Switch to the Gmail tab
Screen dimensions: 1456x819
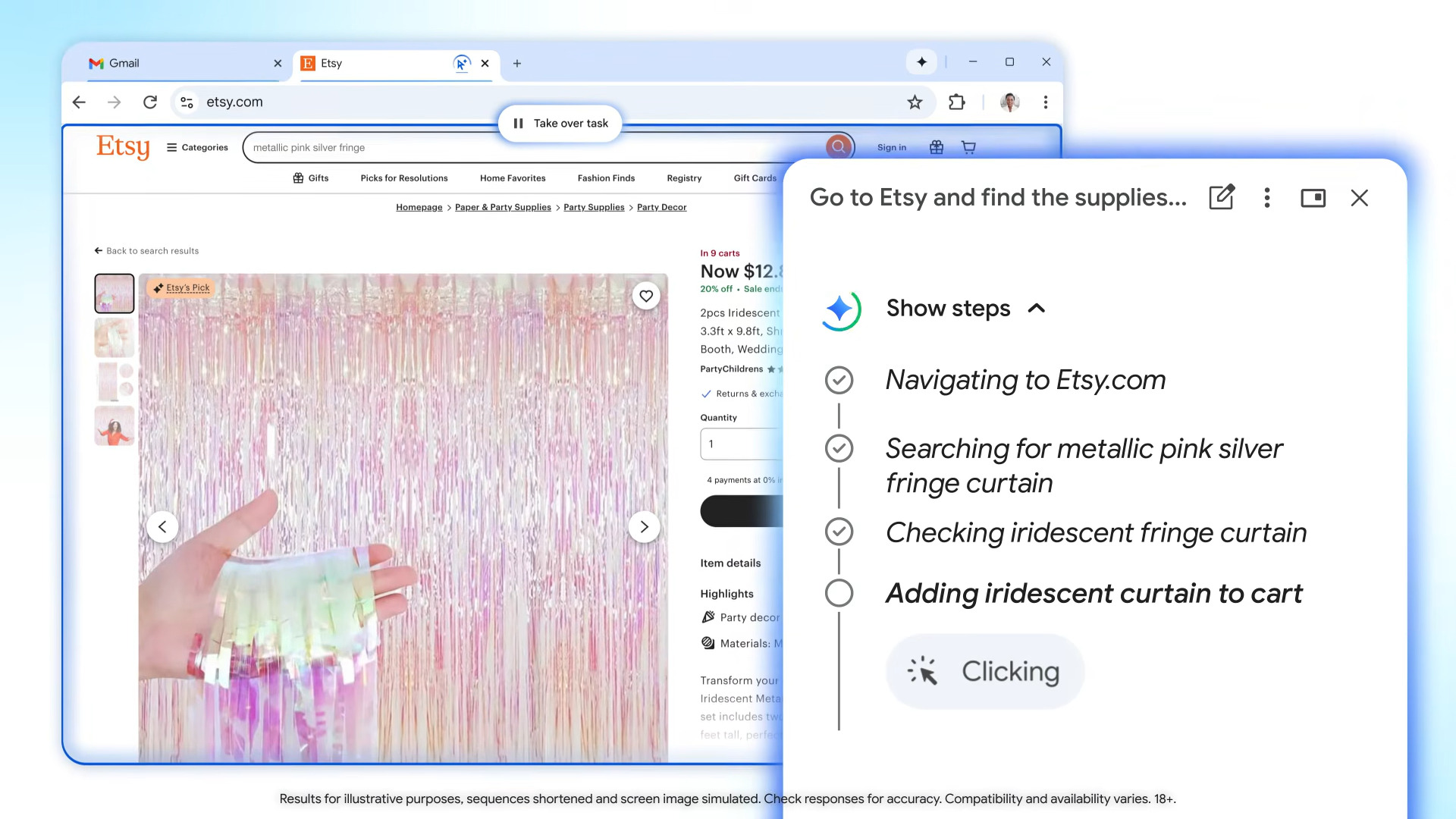pos(124,64)
